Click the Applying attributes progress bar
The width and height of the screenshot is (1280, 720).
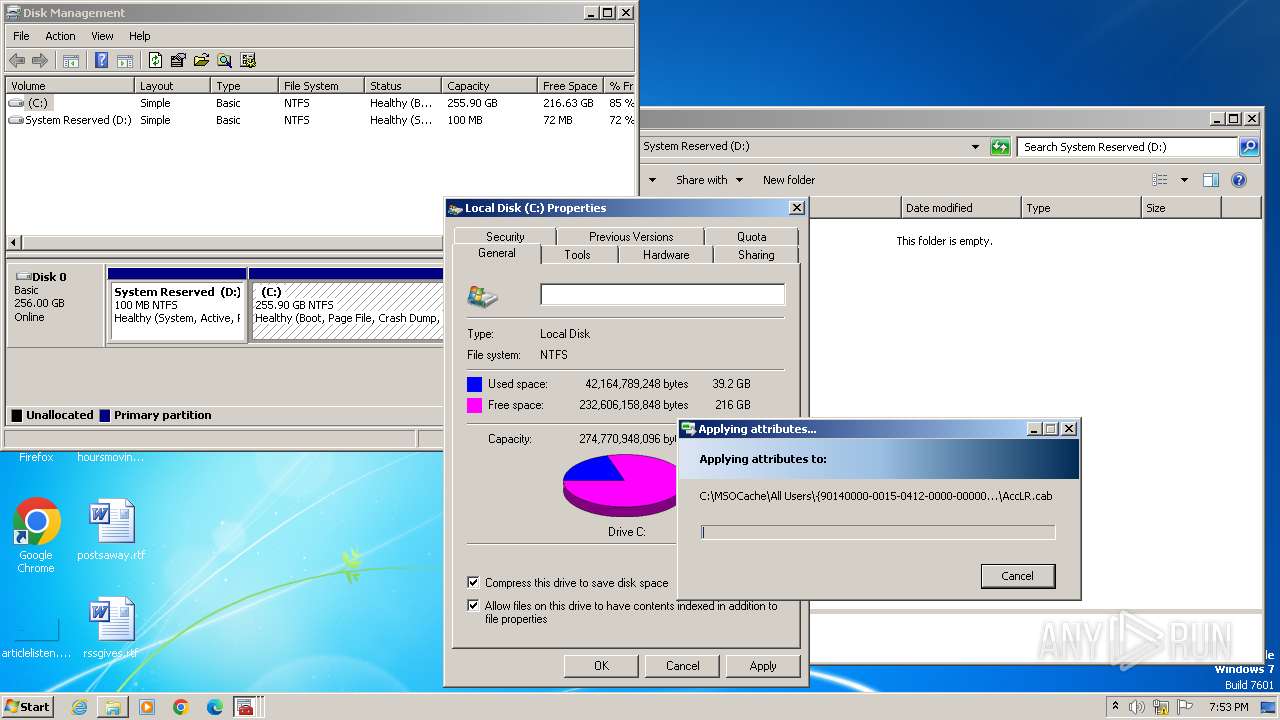[878, 532]
